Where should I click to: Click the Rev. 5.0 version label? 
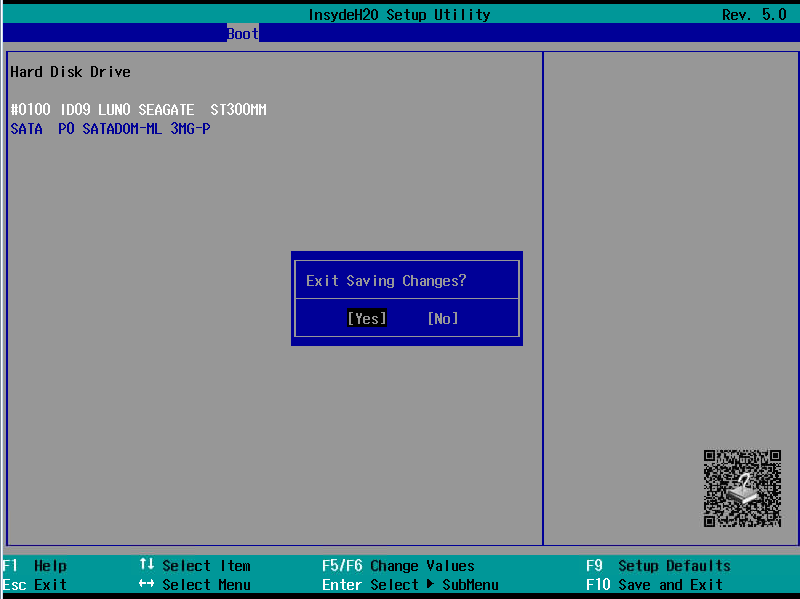click(x=754, y=15)
